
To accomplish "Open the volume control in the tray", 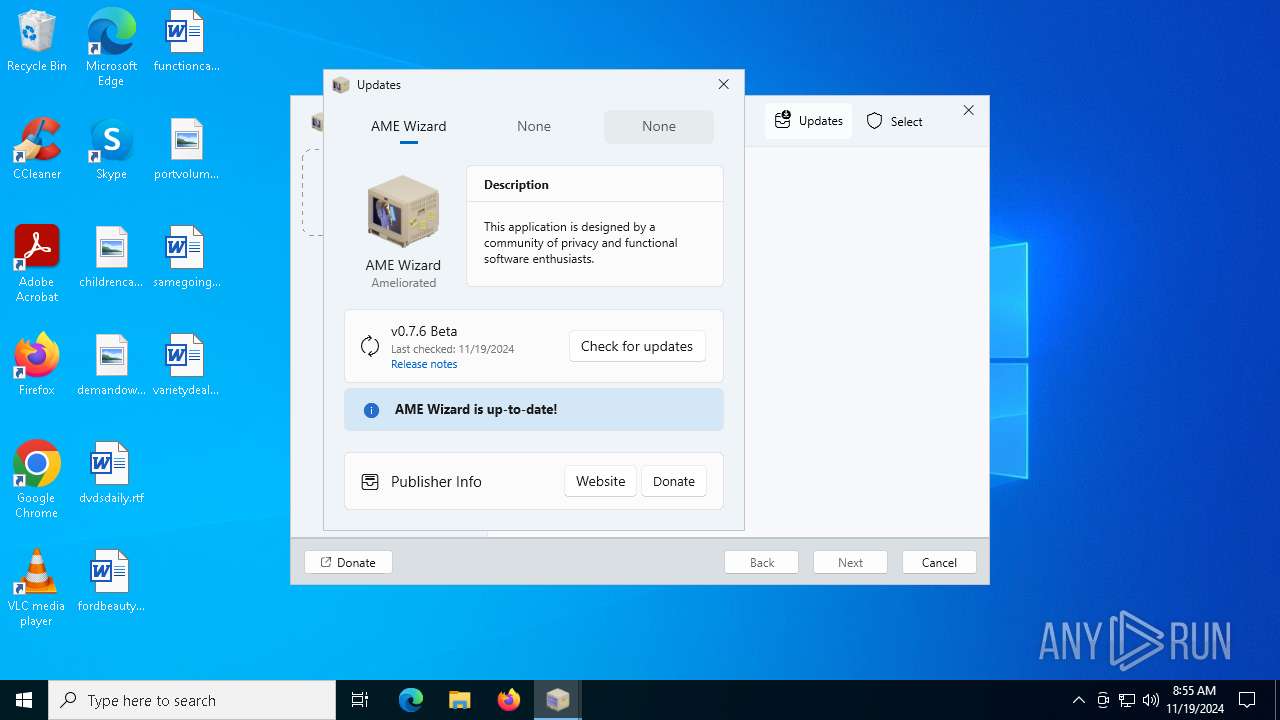I will [x=1150, y=700].
